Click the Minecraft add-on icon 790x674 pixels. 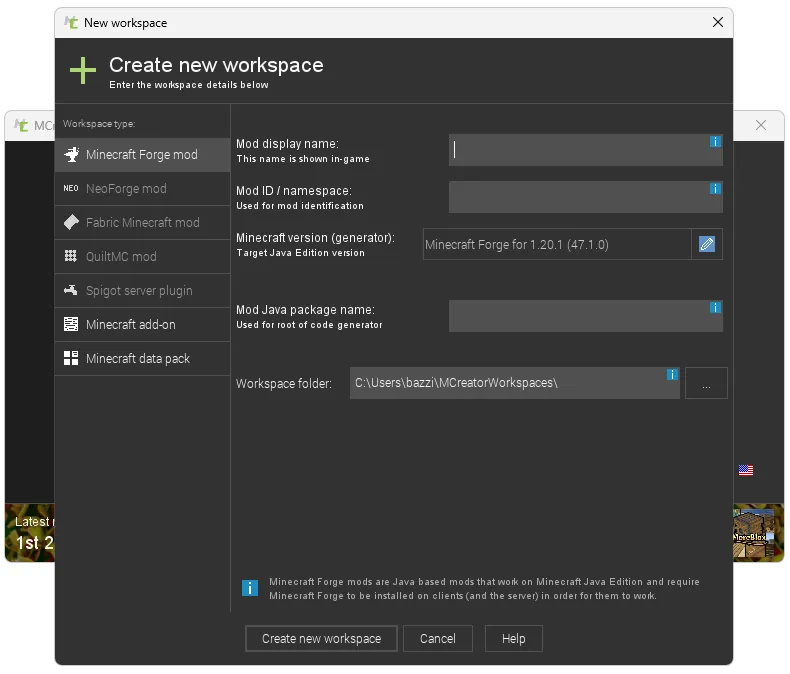pos(71,324)
